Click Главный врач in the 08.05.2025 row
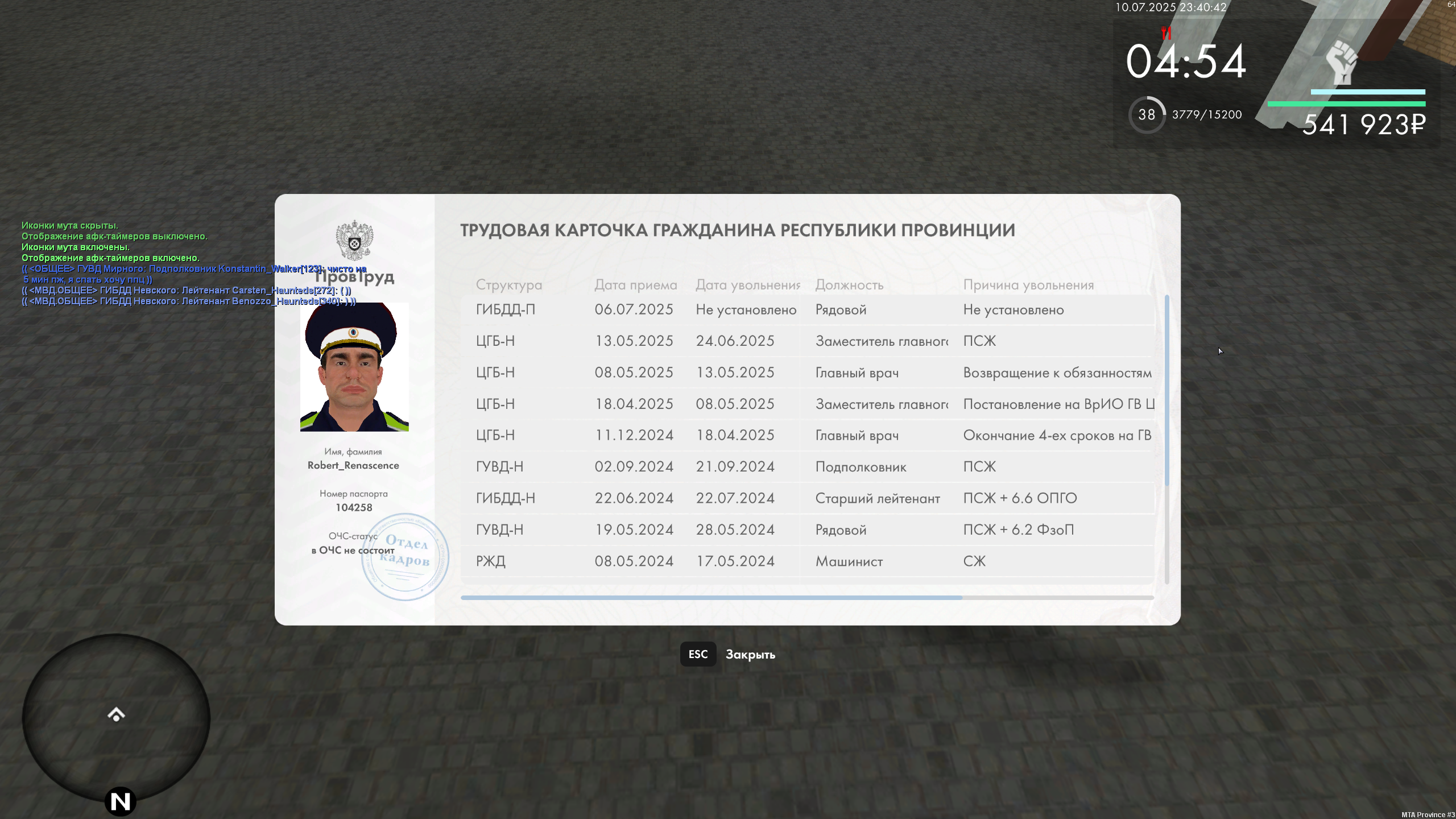This screenshot has height=819, width=1456. [857, 373]
